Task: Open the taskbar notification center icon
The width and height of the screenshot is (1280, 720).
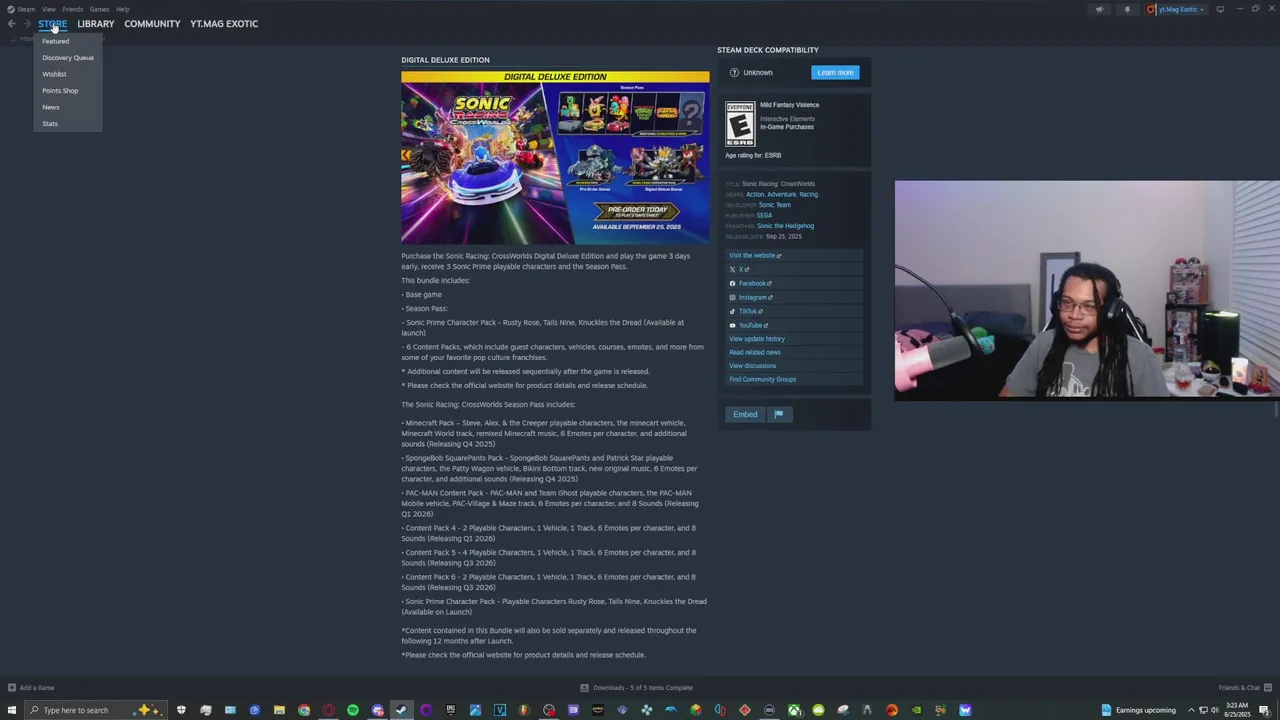Action: click(1264, 710)
